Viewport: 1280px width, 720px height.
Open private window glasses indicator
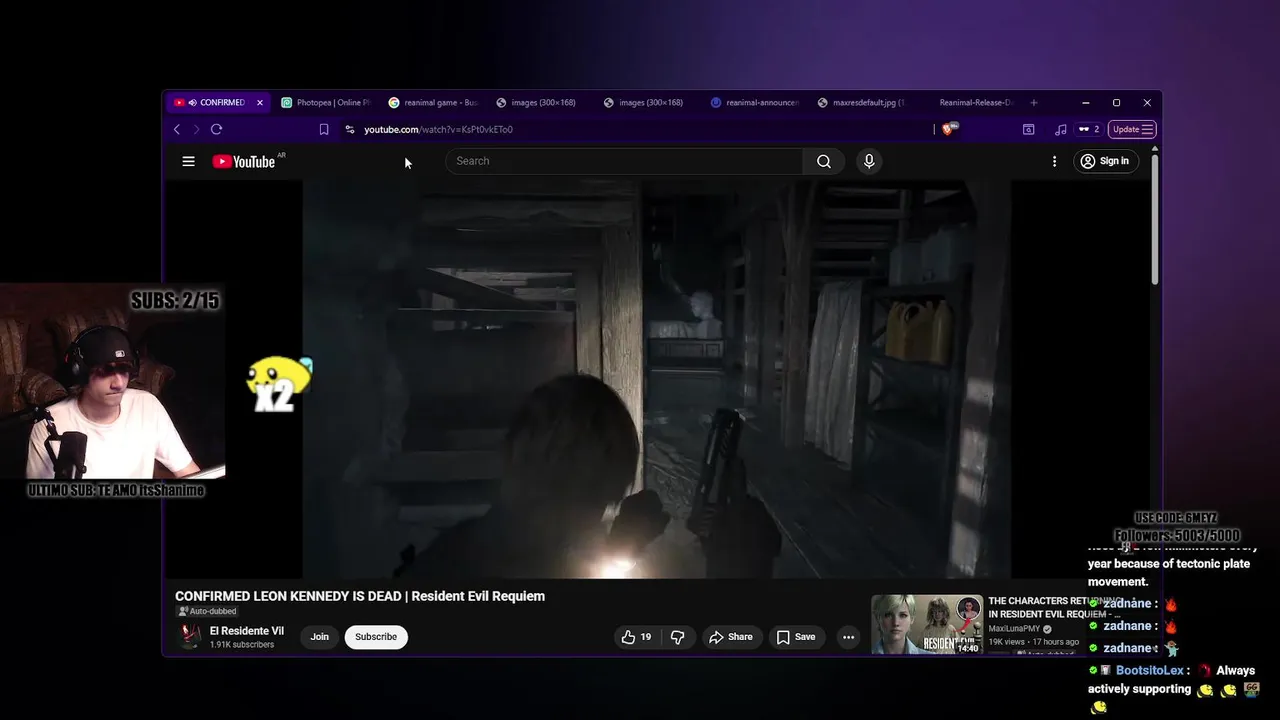(1088, 129)
